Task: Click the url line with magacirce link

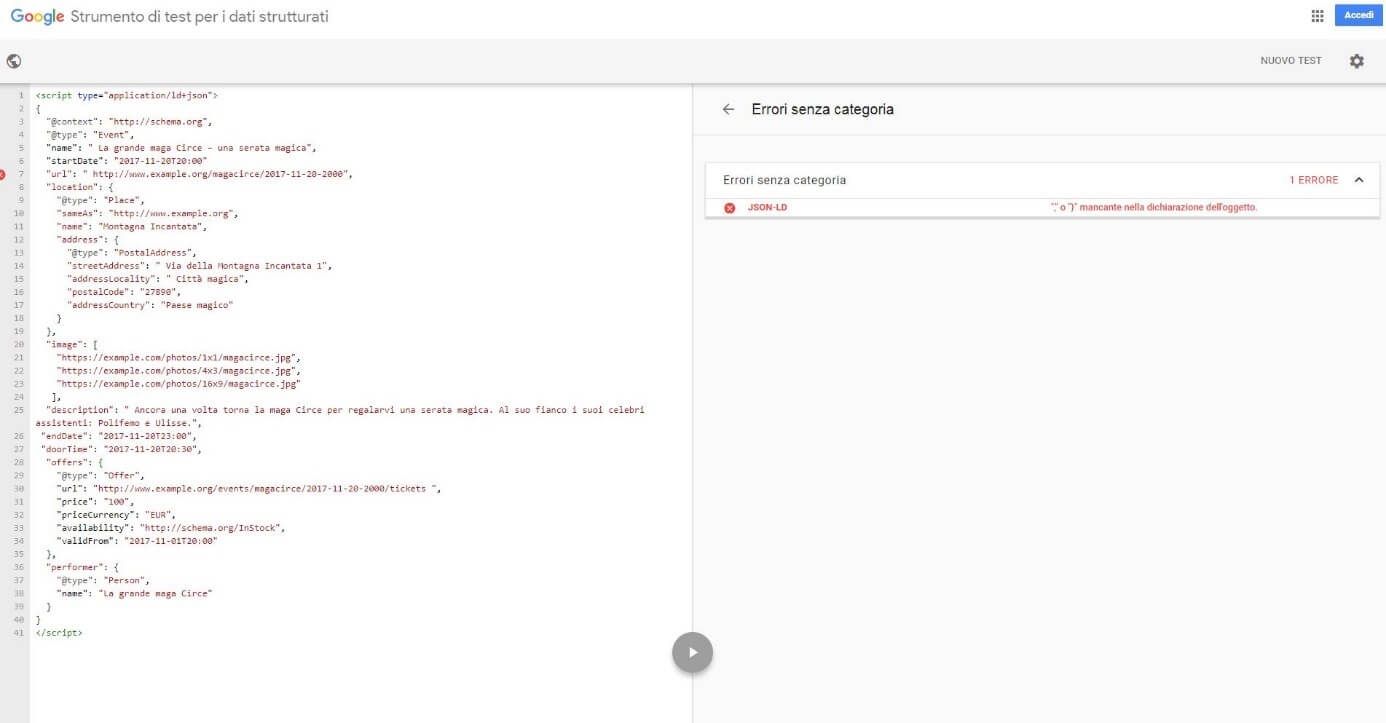Action: click(x=199, y=174)
